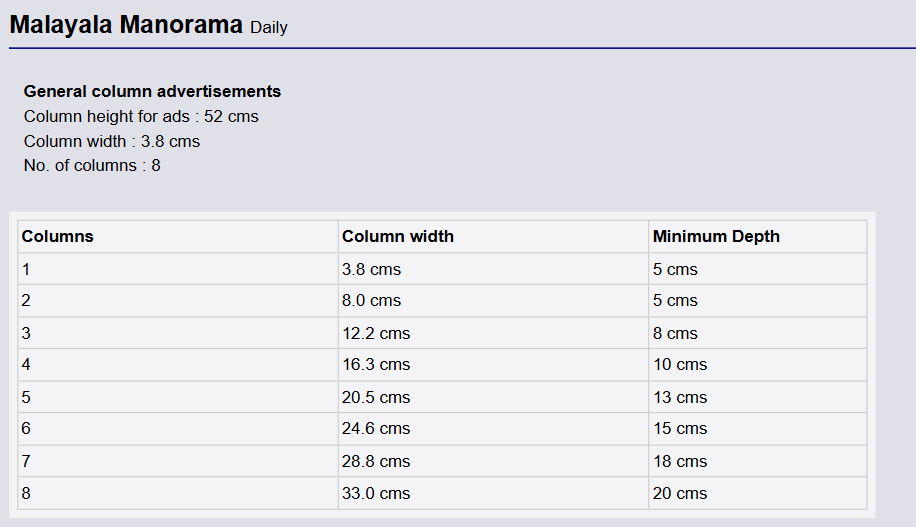This screenshot has height=527, width=916.
Task: Select the '33.0 cms' width cell
Action: pyautogui.click(x=494, y=493)
